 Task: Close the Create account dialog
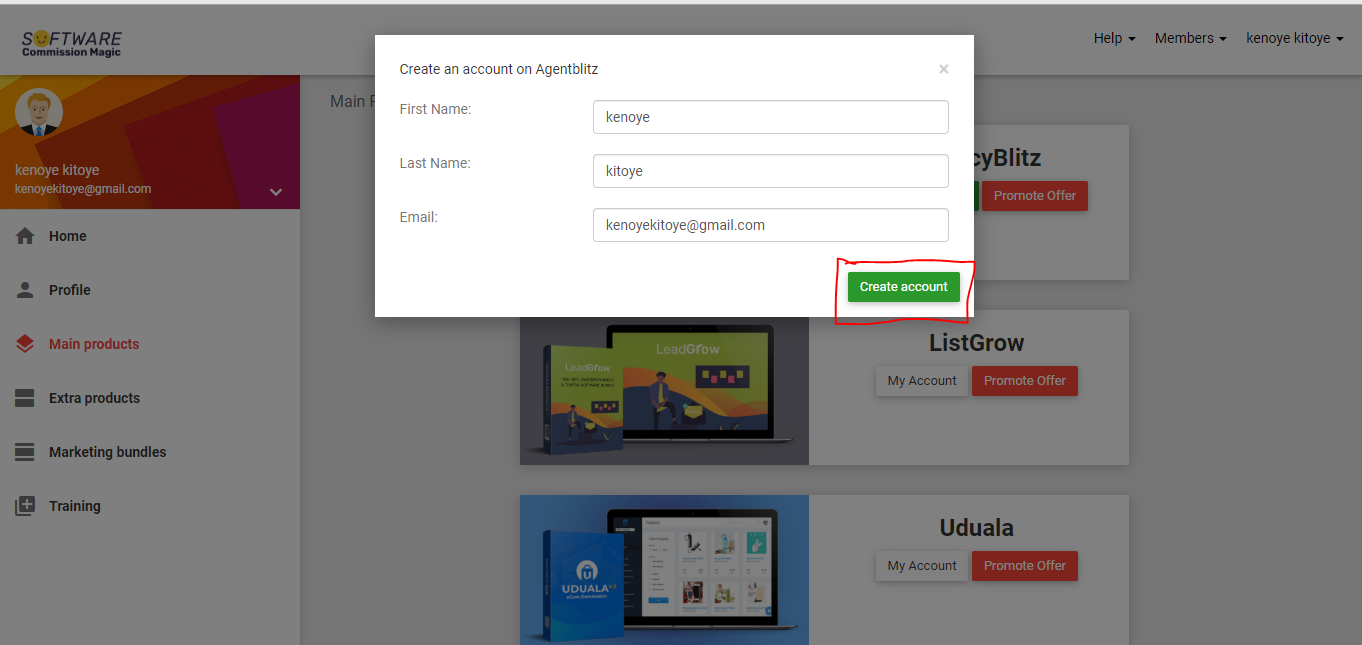(x=943, y=69)
